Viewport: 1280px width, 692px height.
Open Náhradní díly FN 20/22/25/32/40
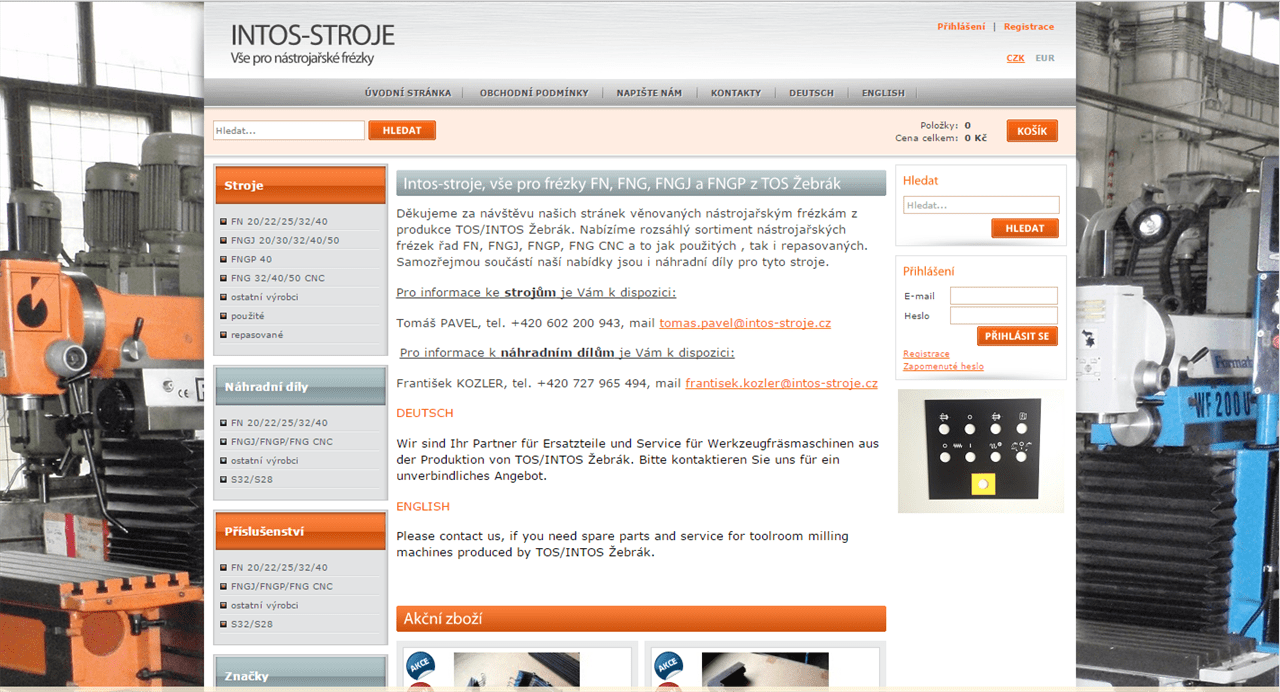(x=279, y=423)
